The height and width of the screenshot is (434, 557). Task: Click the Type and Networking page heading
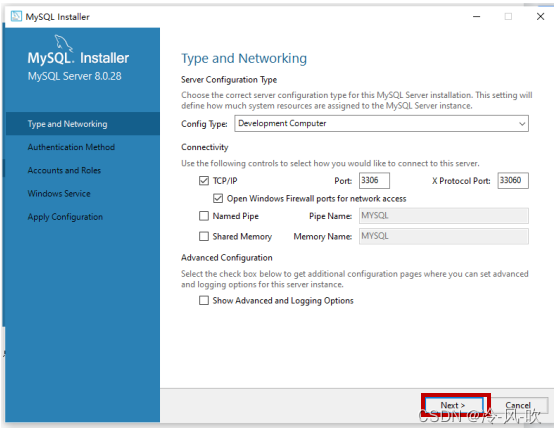click(244, 58)
